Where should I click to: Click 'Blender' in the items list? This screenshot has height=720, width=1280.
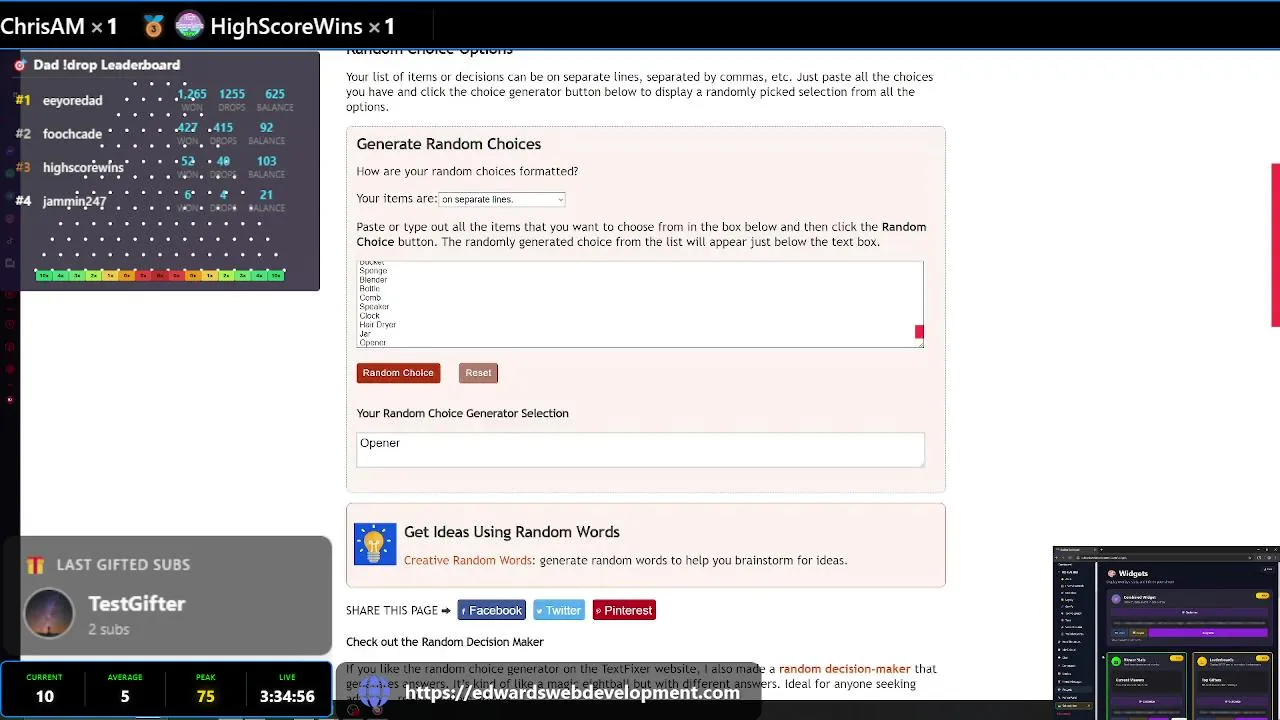point(373,280)
